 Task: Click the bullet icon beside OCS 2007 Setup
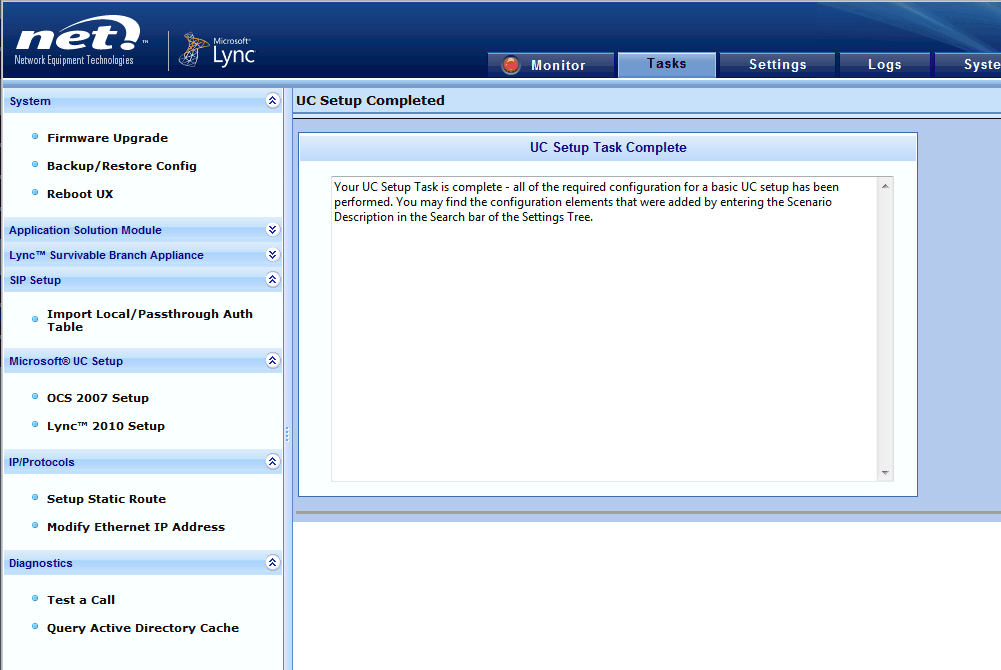35,397
